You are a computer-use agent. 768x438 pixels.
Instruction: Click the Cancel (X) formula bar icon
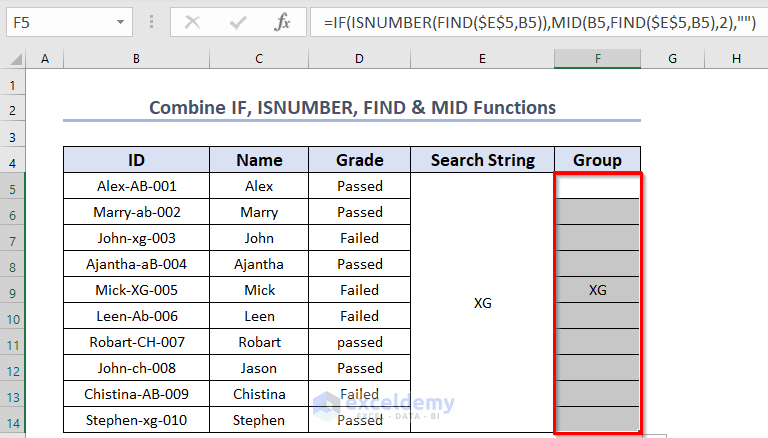(x=193, y=21)
